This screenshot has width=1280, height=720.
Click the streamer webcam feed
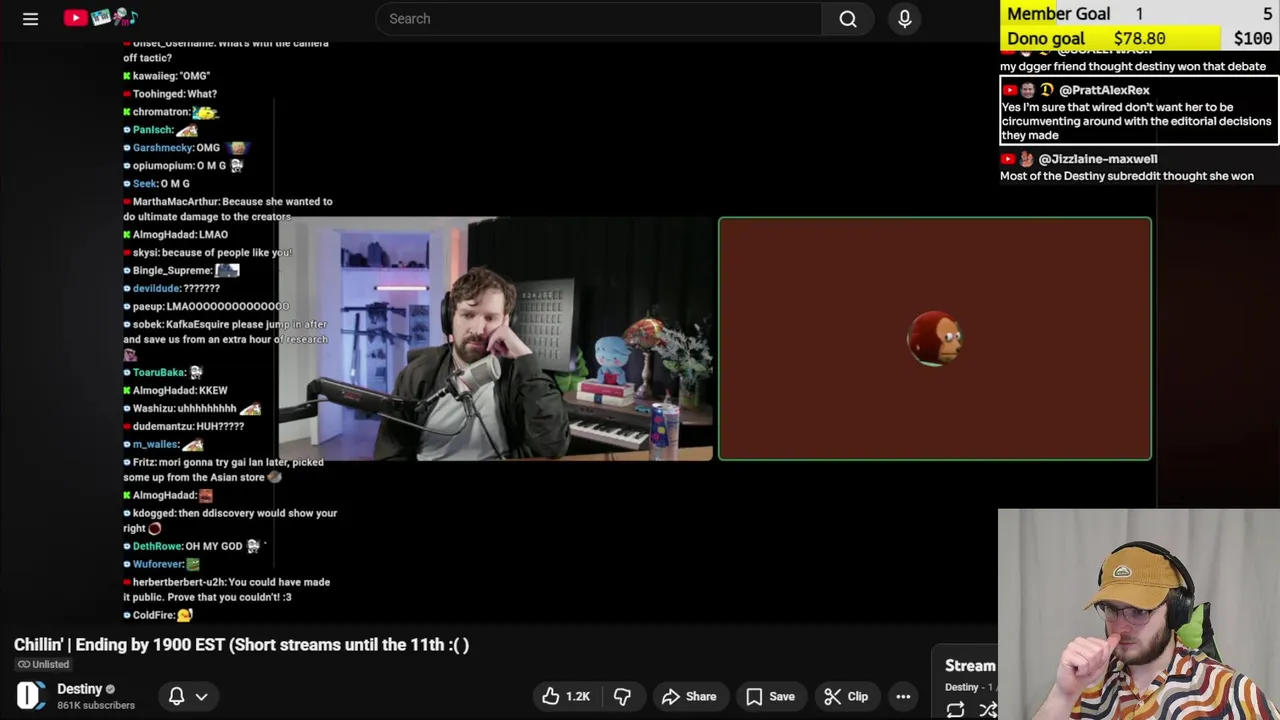pyautogui.click(x=496, y=338)
